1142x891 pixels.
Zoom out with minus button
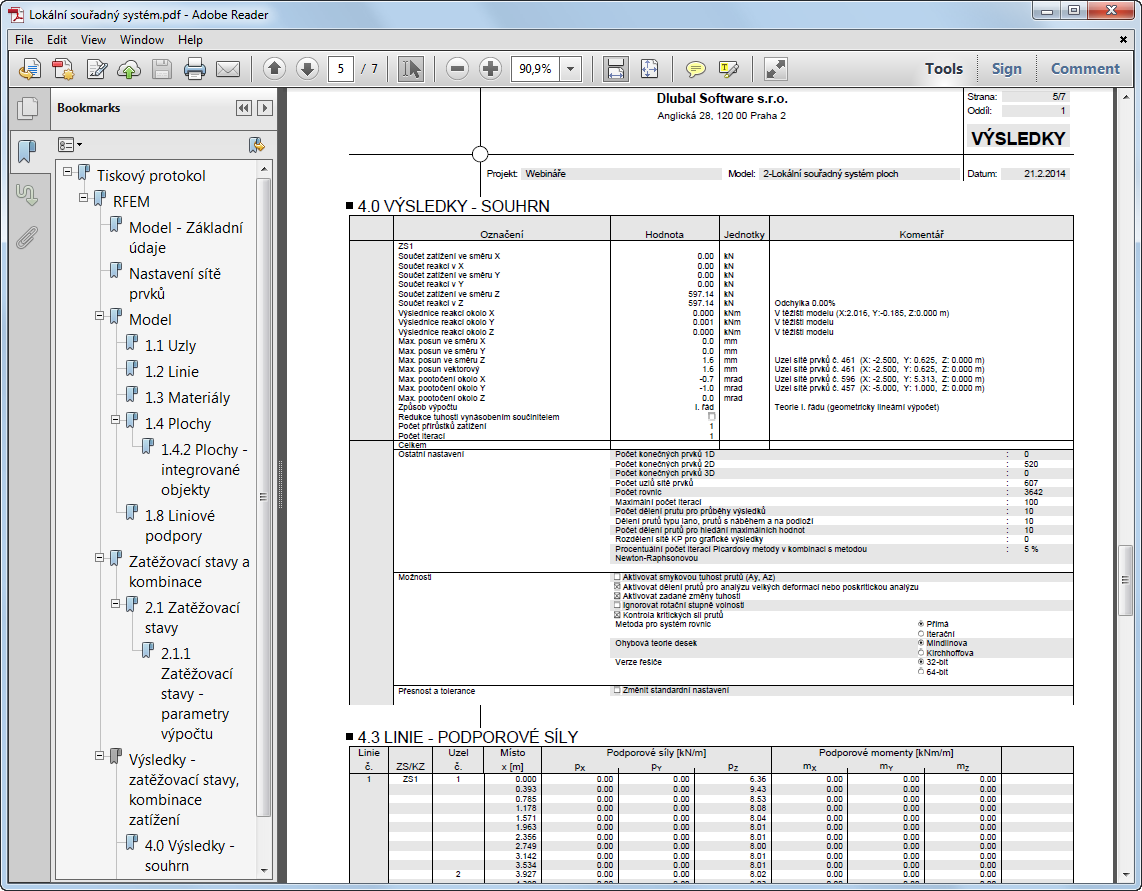click(x=457, y=69)
